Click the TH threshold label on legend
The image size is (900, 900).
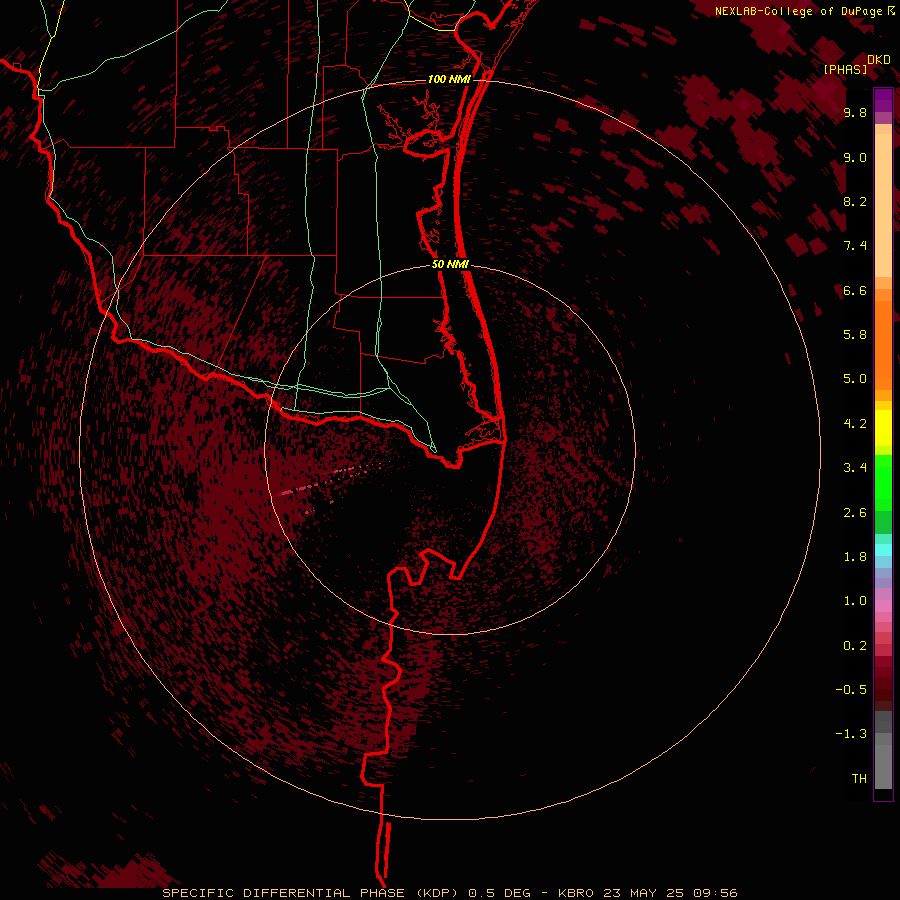pos(859,779)
